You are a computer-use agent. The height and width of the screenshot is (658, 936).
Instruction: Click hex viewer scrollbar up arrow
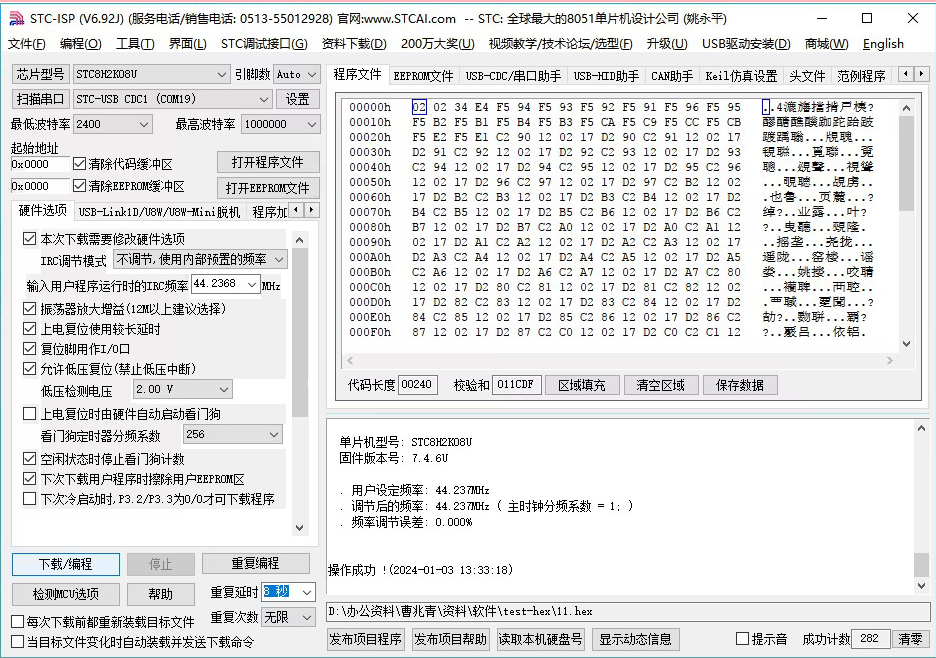906,108
